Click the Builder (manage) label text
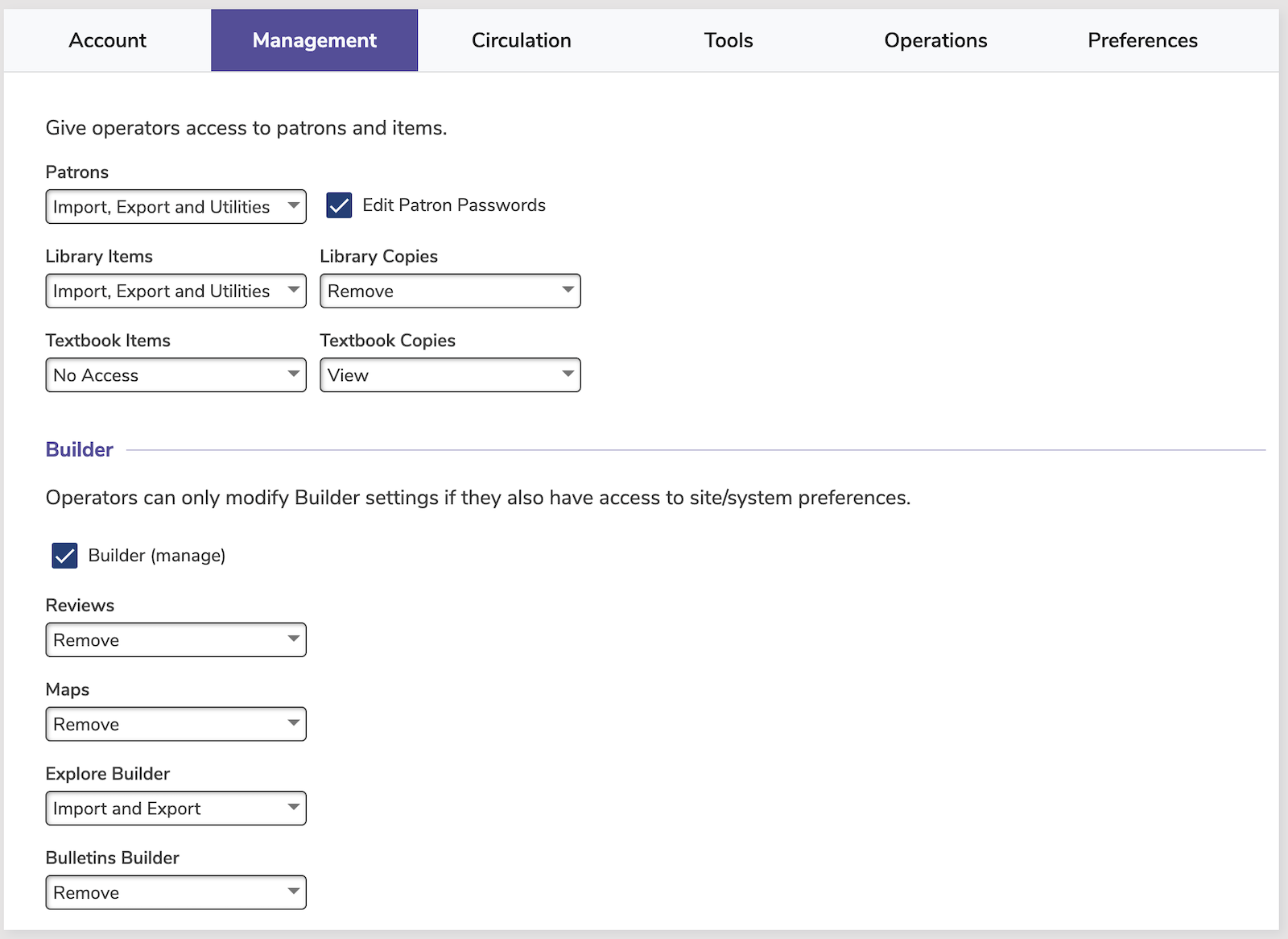 tap(156, 556)
